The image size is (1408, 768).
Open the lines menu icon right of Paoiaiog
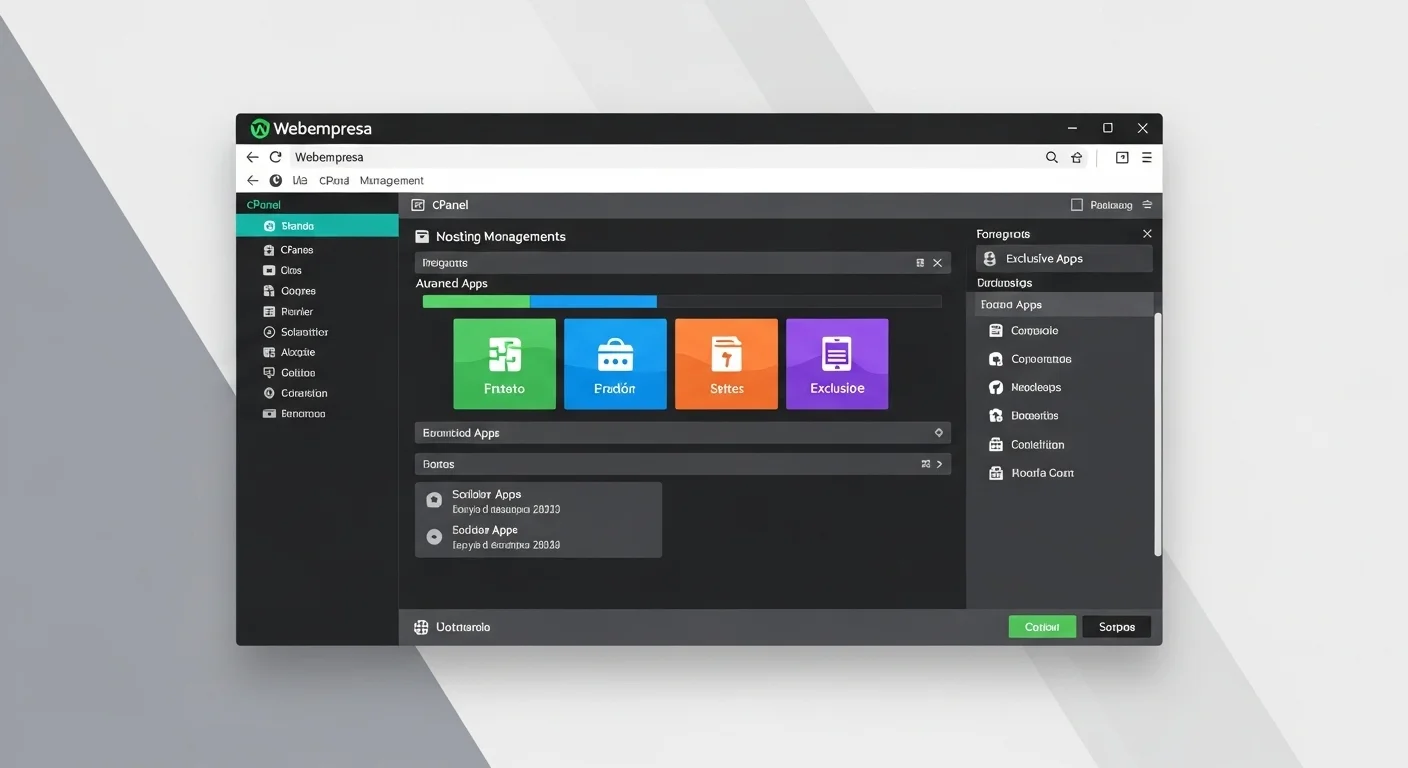[x=1147, y=204]
